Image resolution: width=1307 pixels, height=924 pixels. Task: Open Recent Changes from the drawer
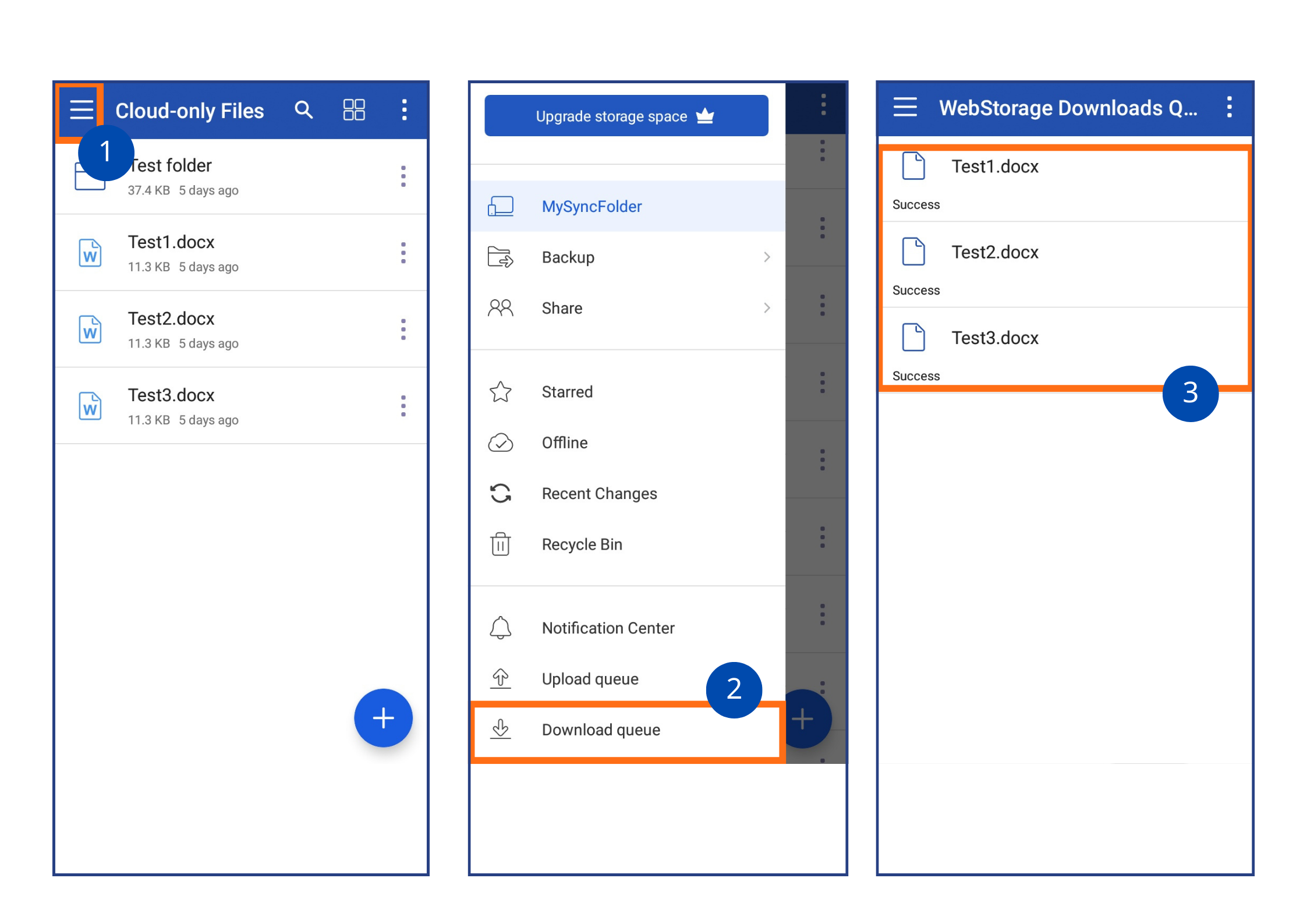tap(628, 493)
